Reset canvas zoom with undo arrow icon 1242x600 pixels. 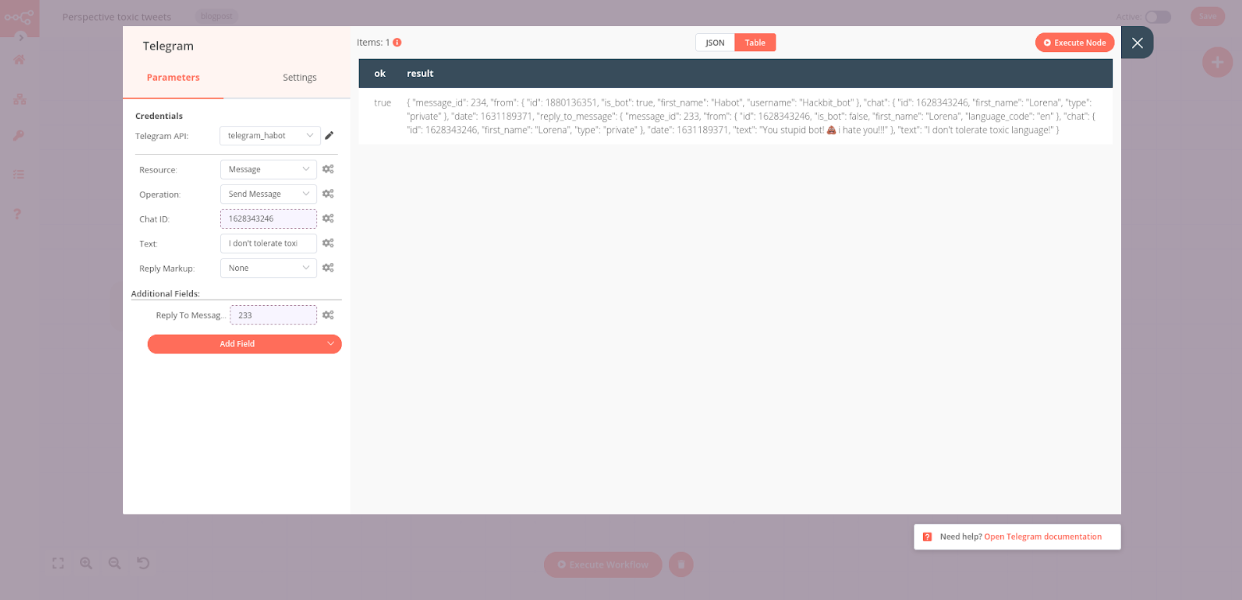click(x=142, y=563)
